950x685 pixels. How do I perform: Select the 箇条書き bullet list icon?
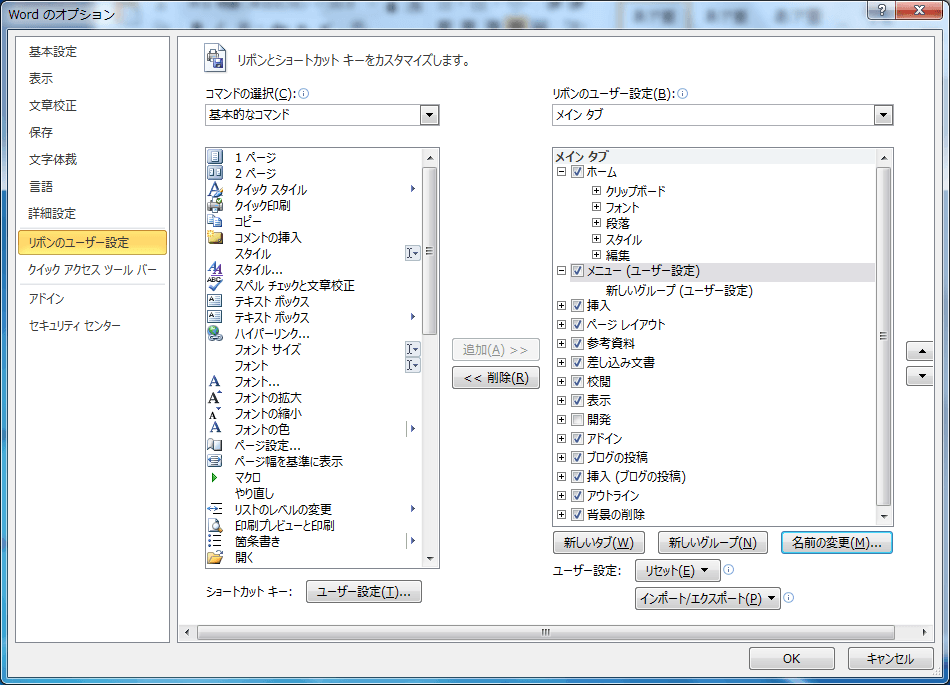(215, 541)
